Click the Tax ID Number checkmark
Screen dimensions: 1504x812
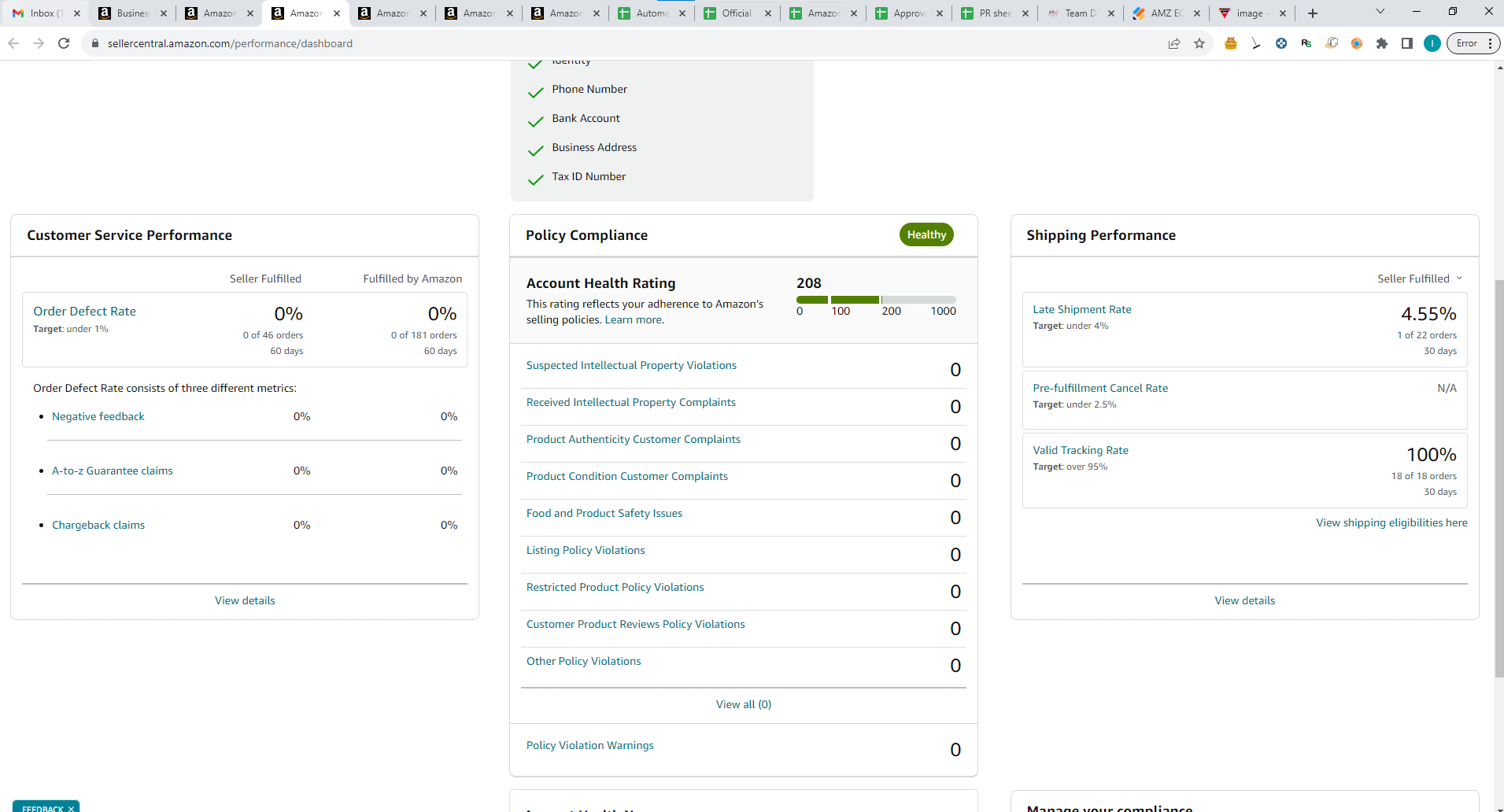coord(536,180)
